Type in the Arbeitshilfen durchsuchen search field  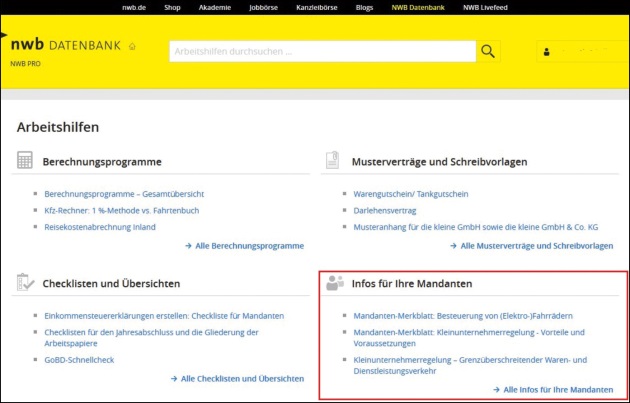320,51
